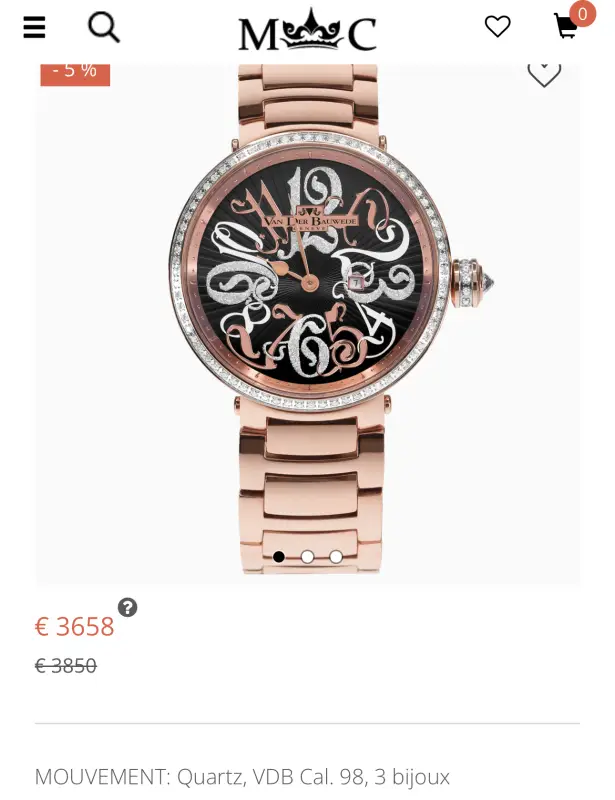Click the -5 % discount badge
This screenshot has width=615, height=800.
pyautogui.click(x=75, y=74)
